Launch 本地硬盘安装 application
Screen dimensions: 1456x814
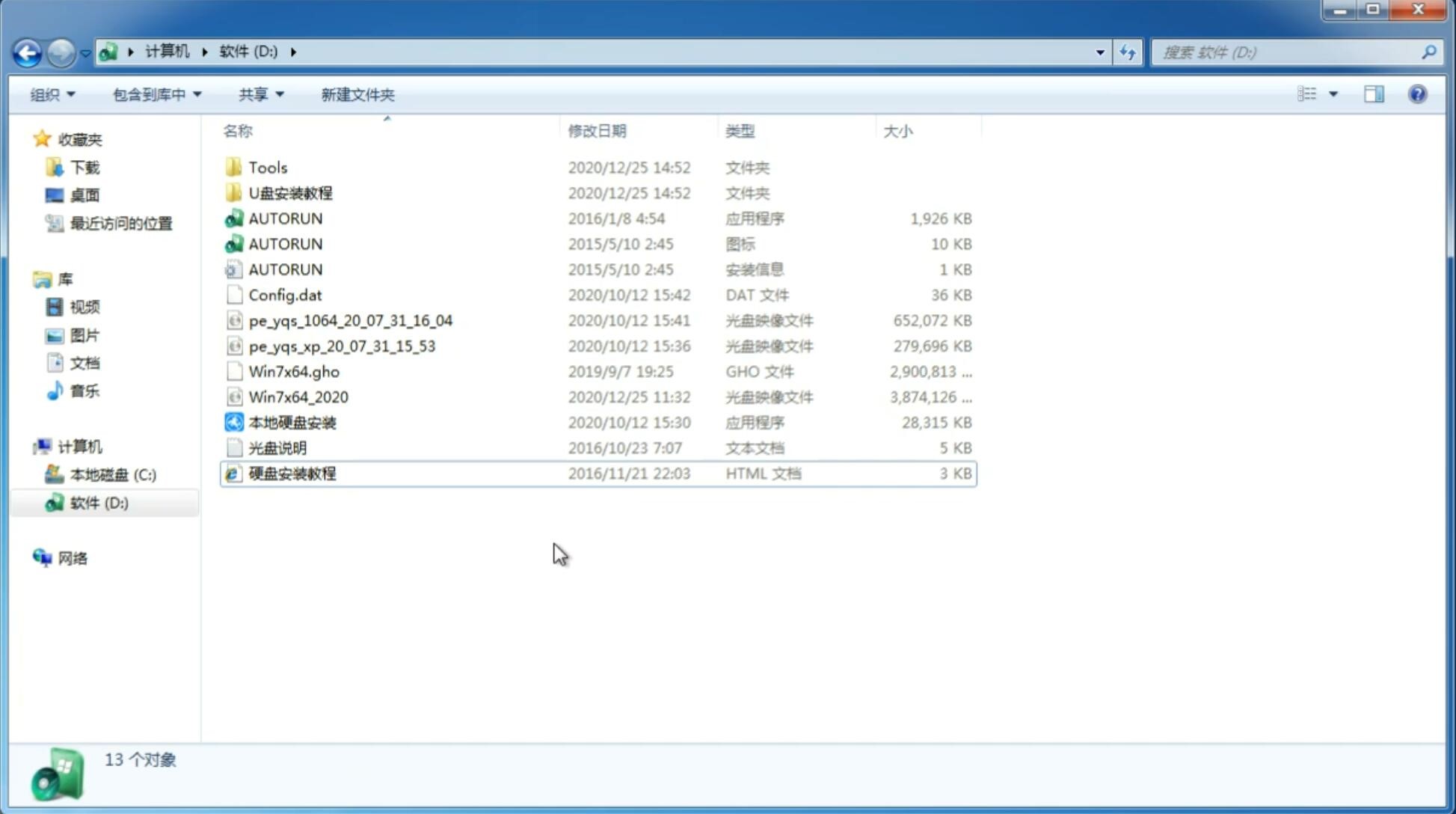tap(291, 422)
